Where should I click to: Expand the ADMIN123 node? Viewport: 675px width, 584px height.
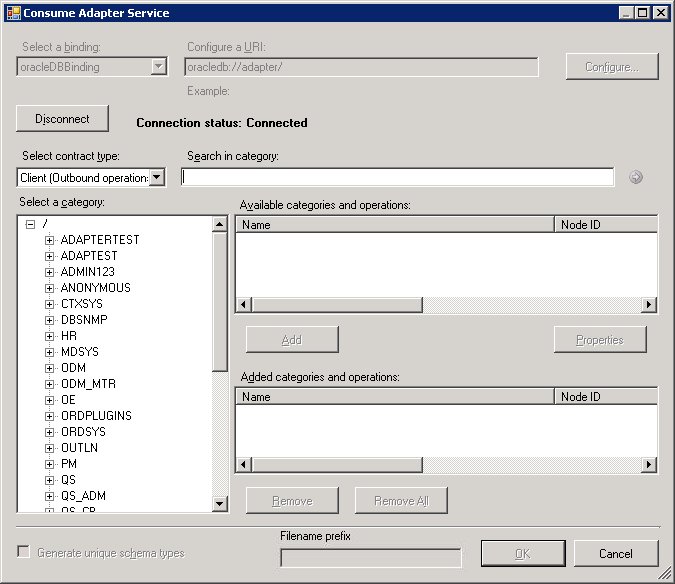(x=50, y=272)
